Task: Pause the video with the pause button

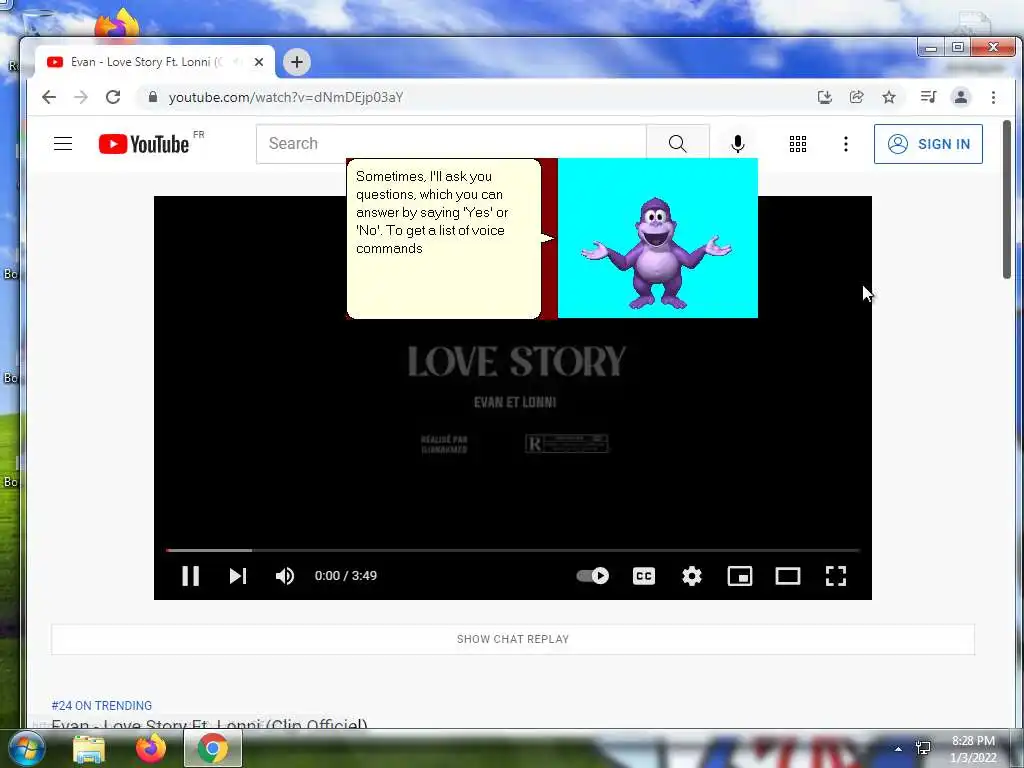Action: click(190, 575)
